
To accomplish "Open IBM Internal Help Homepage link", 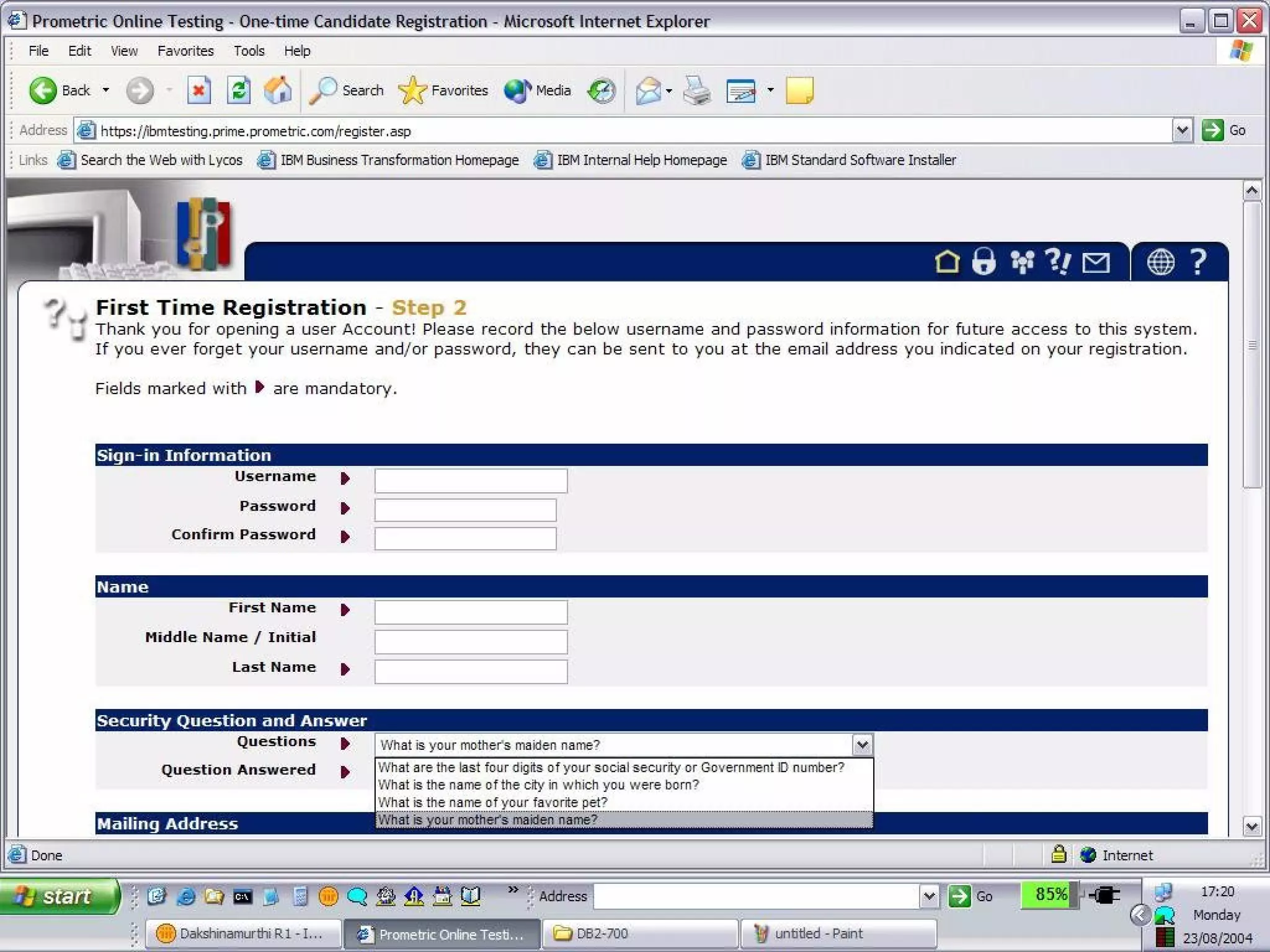I will tap(641, 160).
